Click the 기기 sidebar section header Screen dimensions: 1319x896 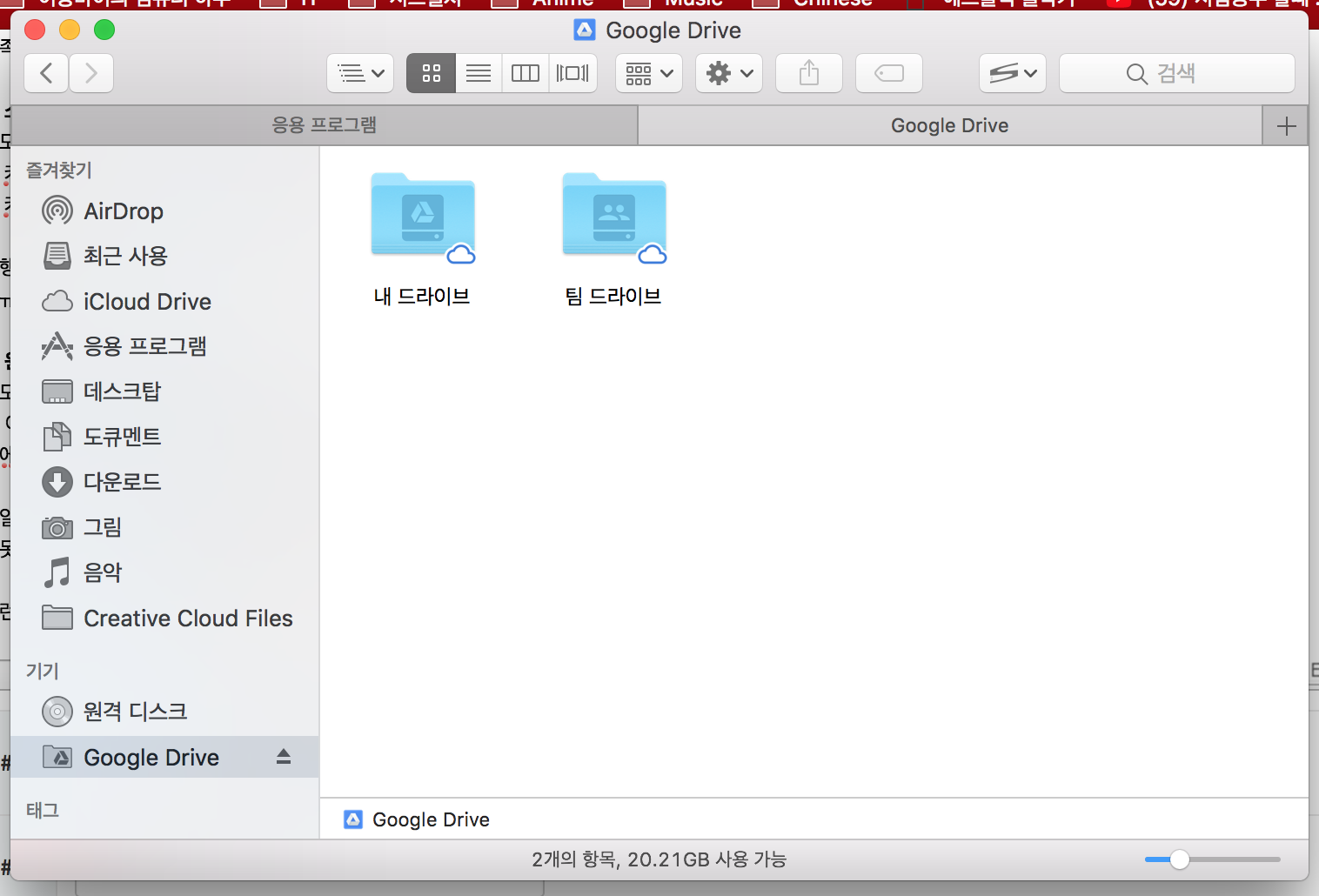(43, 671)
